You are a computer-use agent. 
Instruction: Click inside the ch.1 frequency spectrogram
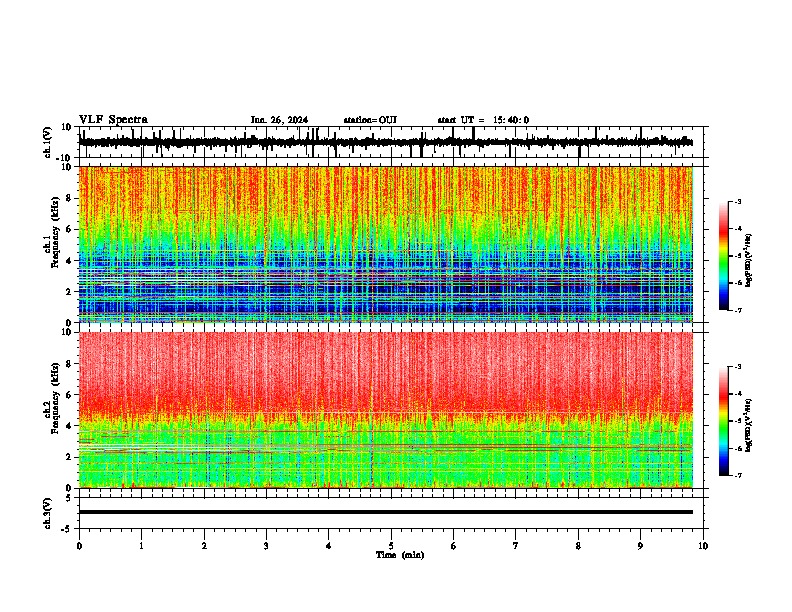click(386, 244)
